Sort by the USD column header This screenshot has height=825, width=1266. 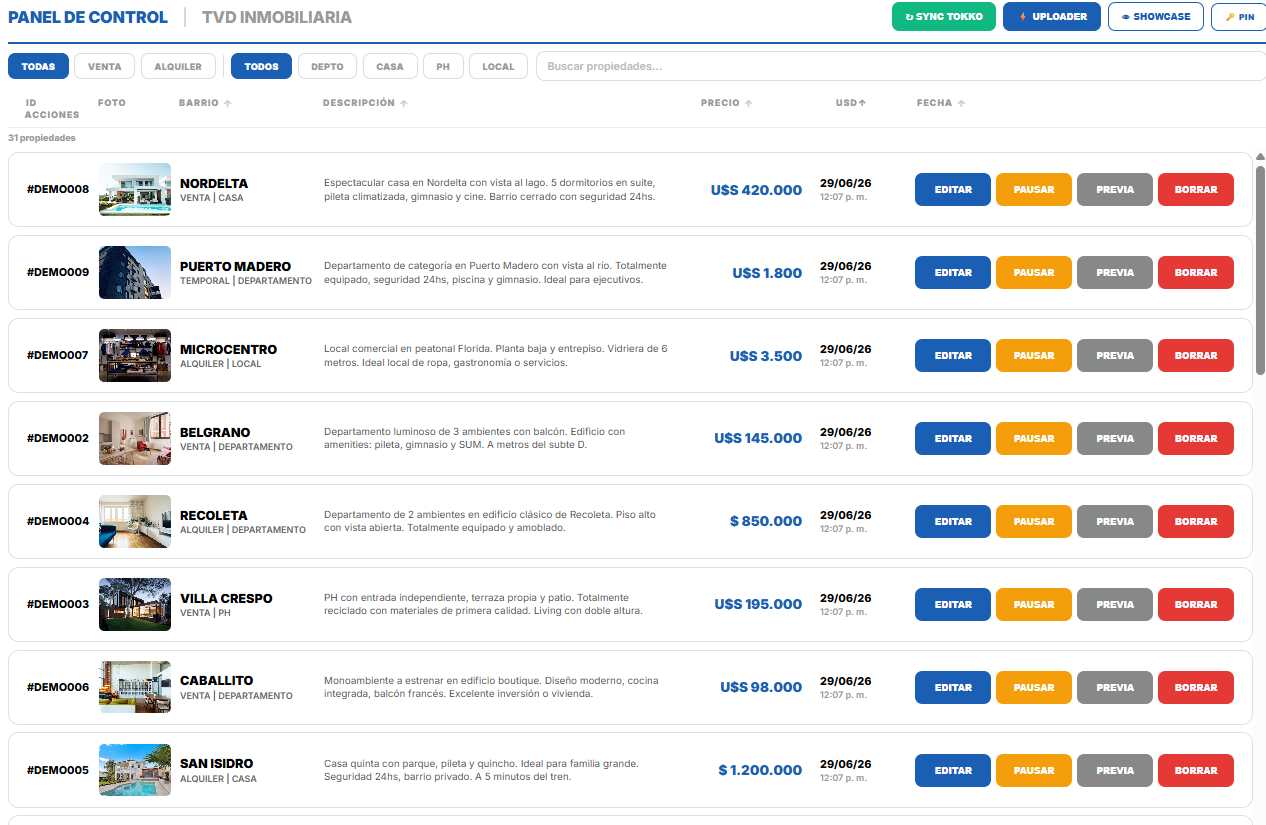click(x=851, y=103)
